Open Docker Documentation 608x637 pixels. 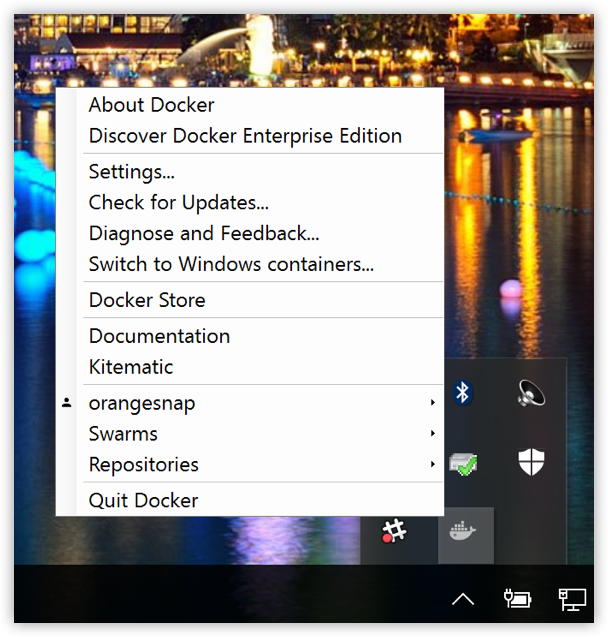coord(159,336)
